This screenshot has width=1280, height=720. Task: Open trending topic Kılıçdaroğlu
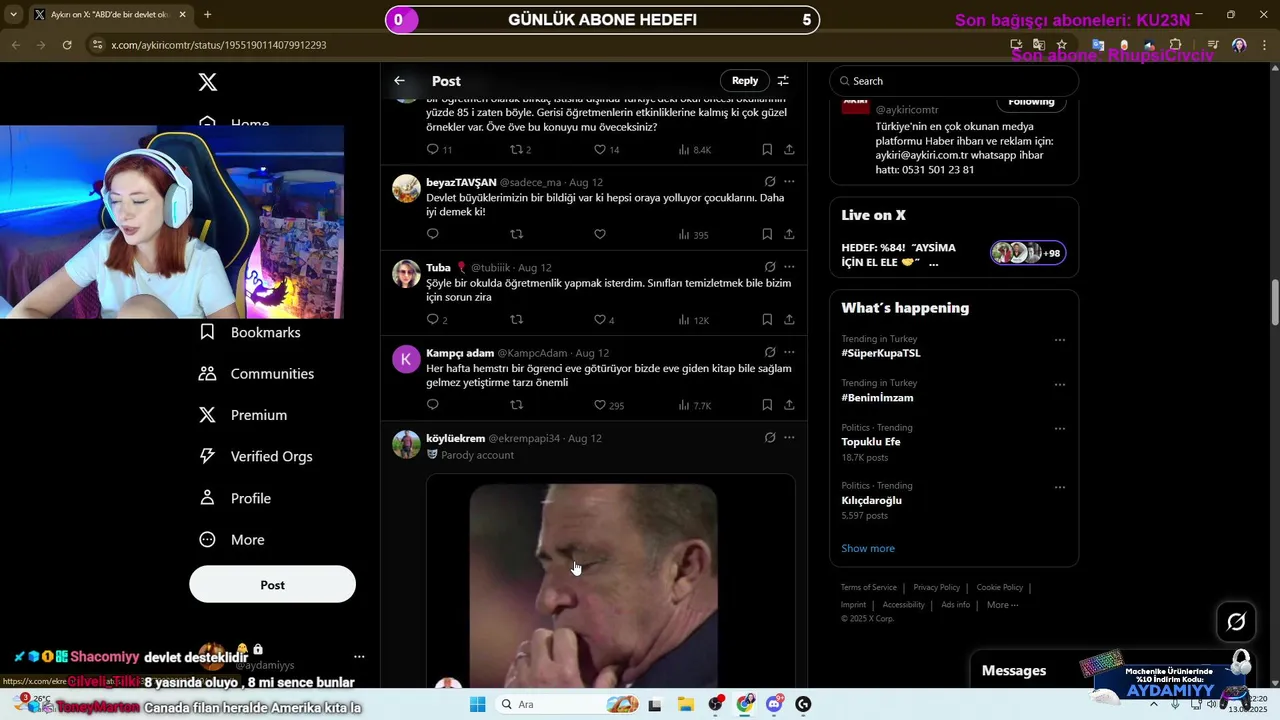(x=872, y=500)
